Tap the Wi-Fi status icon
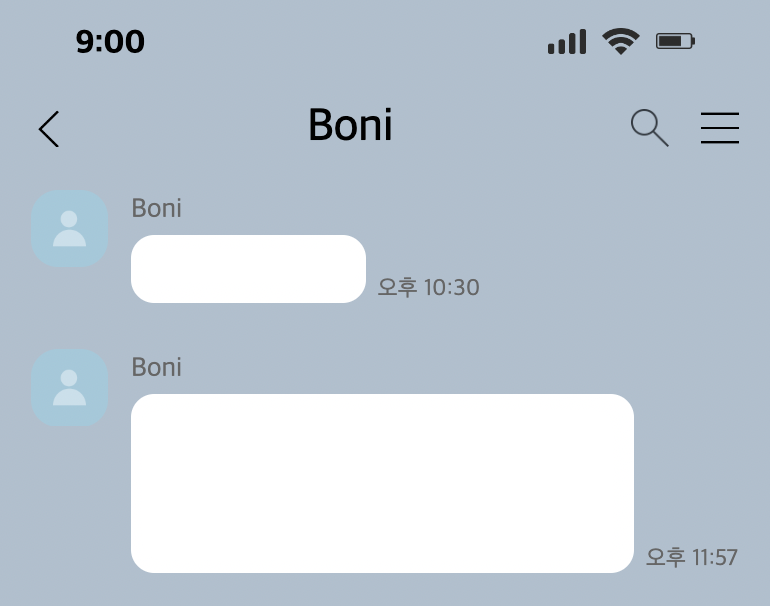Screen dimensions: 770x606 [621, 41]
